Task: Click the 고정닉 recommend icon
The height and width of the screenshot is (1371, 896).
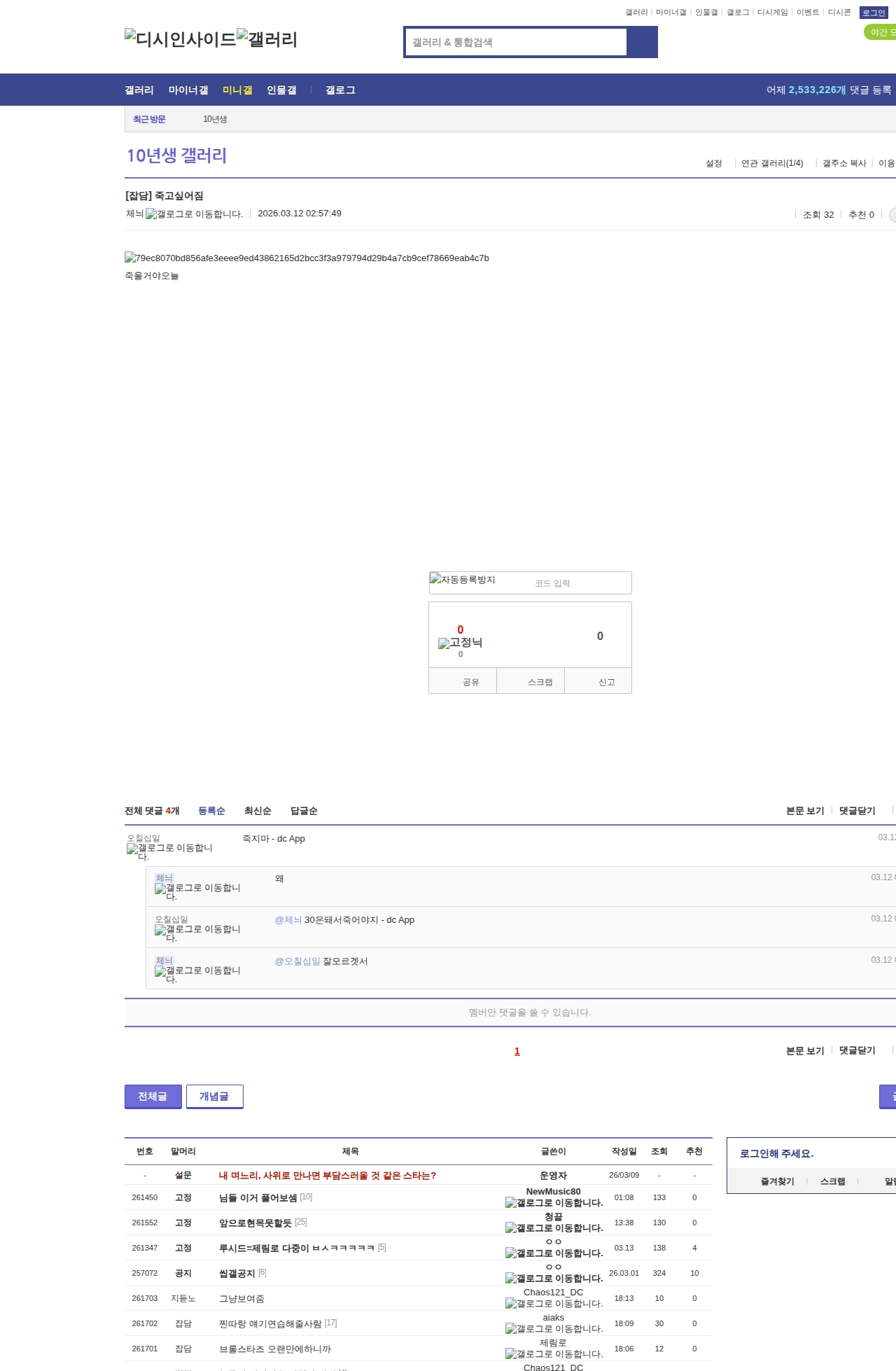Action: click(460, 643)
